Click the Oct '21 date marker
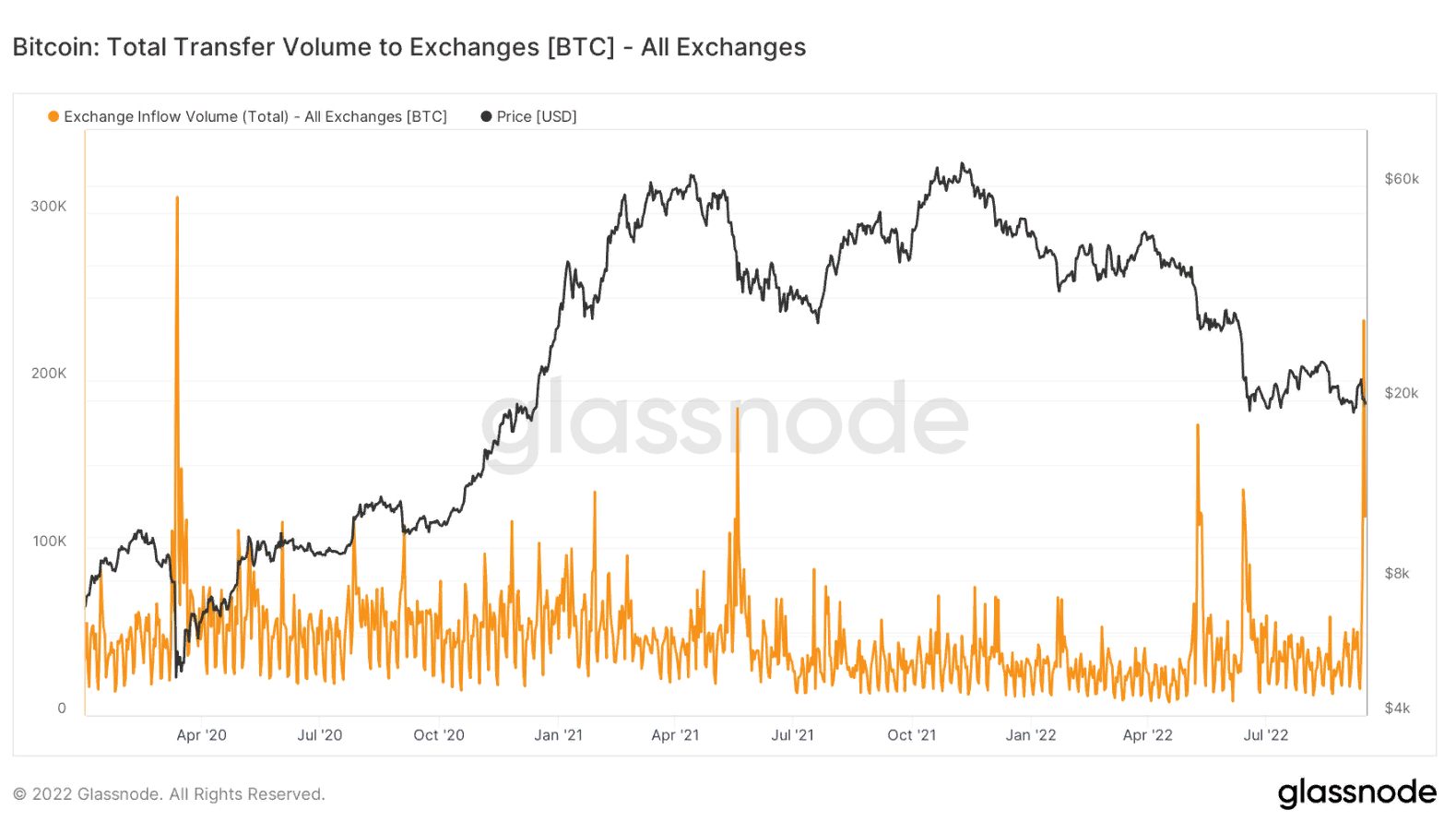 point(911,735)
